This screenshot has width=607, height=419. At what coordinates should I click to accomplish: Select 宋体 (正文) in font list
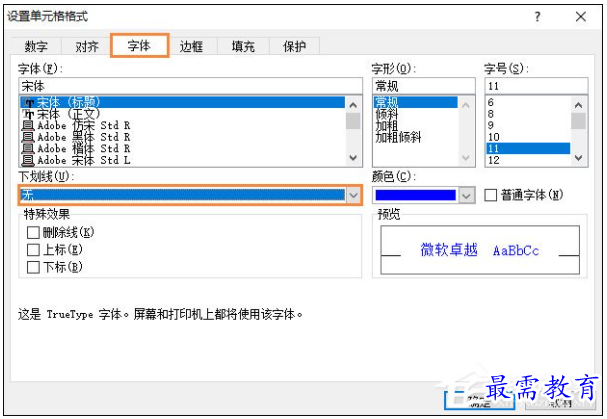[182, 114]
